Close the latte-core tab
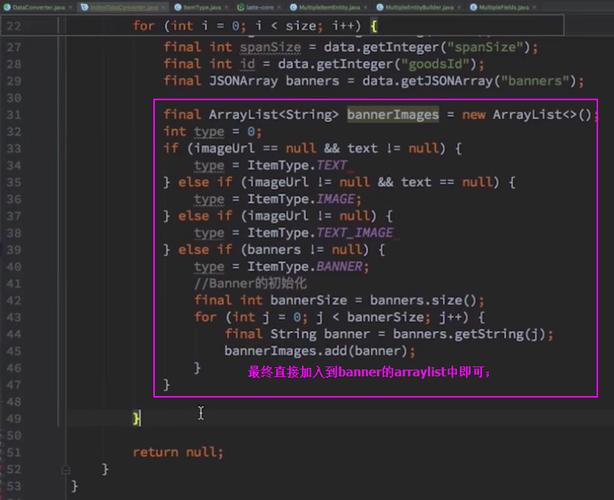The height and width of the screenshot is (500, 614). tap(279, 7)
